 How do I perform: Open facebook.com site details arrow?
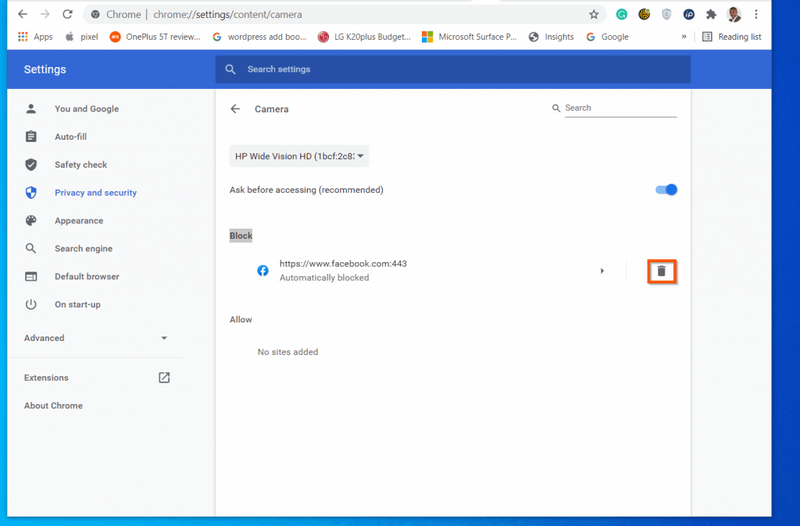tap(602, 271)
